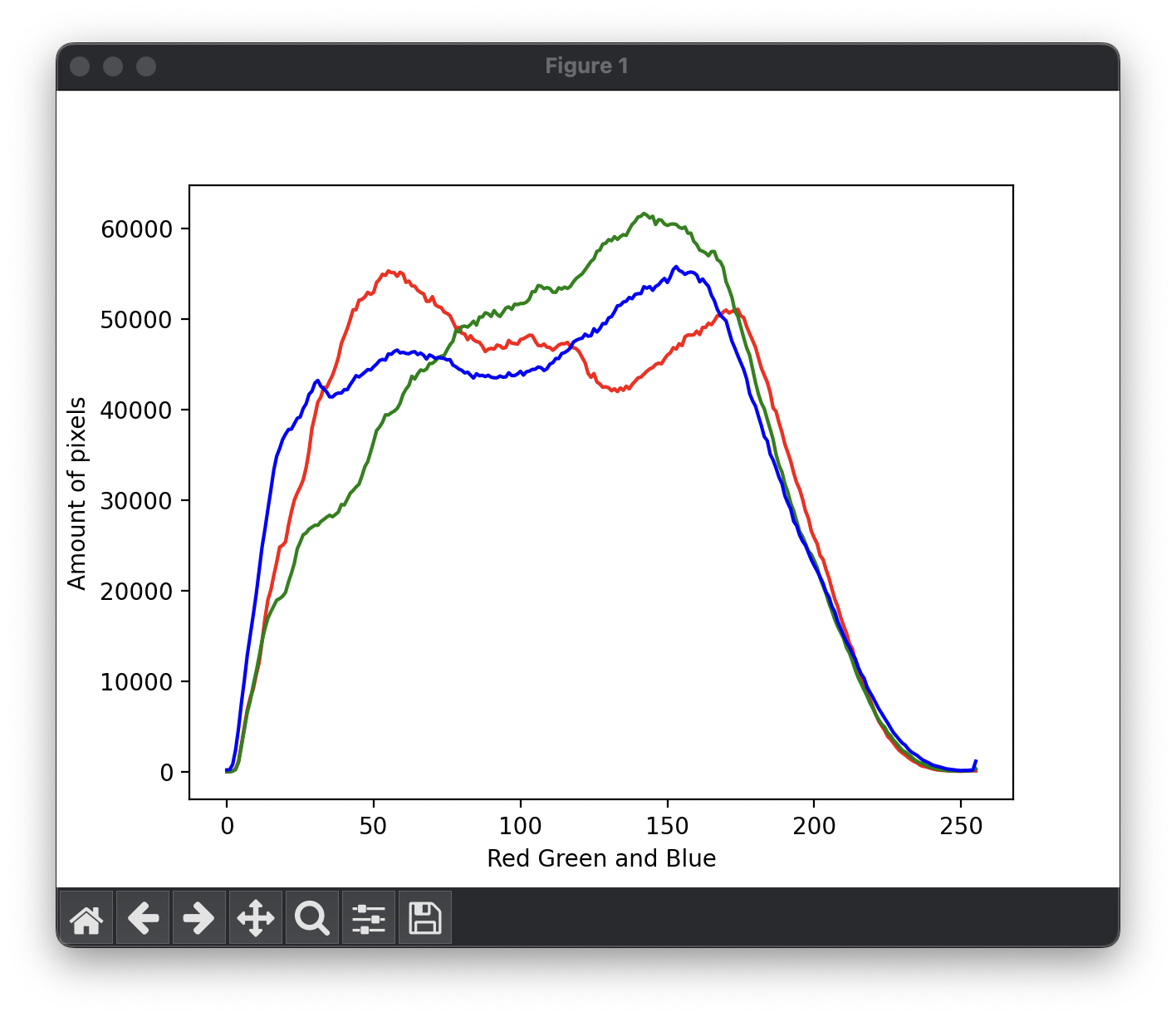Click the window minimize button
This screenshot has height=1017, width=1176.
click(x=113, y=66)
